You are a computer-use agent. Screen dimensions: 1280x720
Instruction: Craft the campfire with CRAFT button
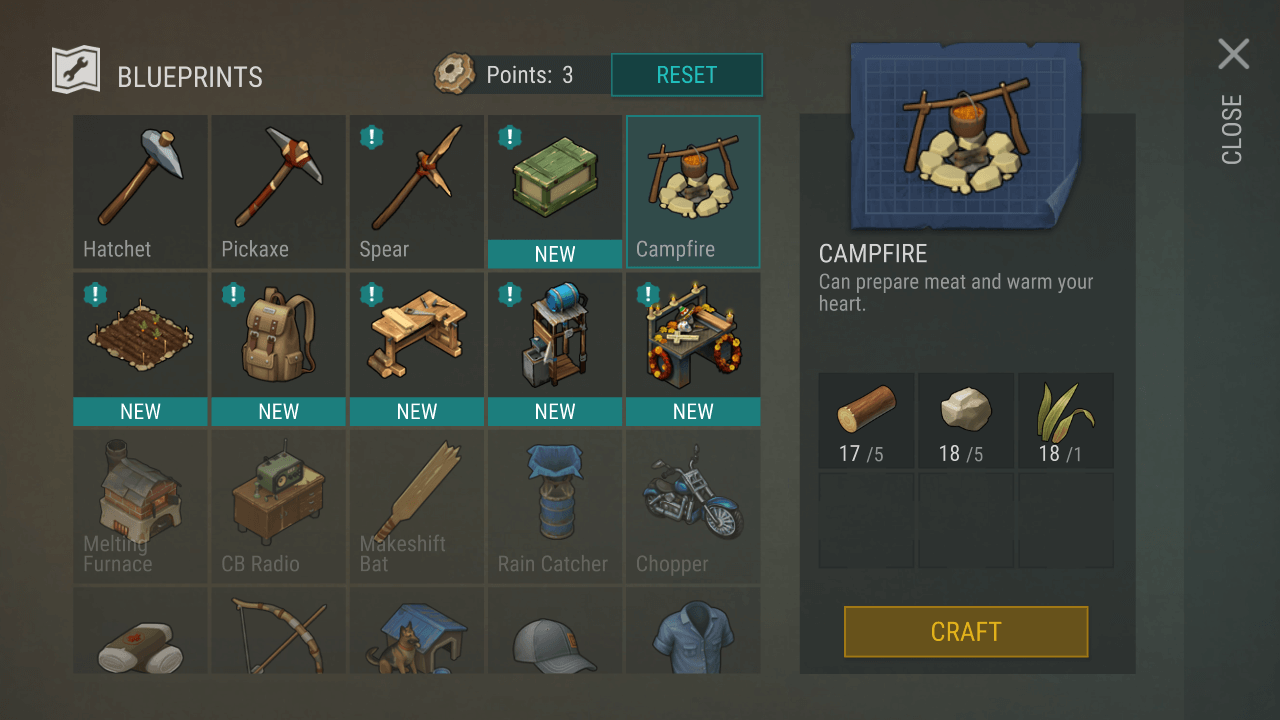click(966, 632)
